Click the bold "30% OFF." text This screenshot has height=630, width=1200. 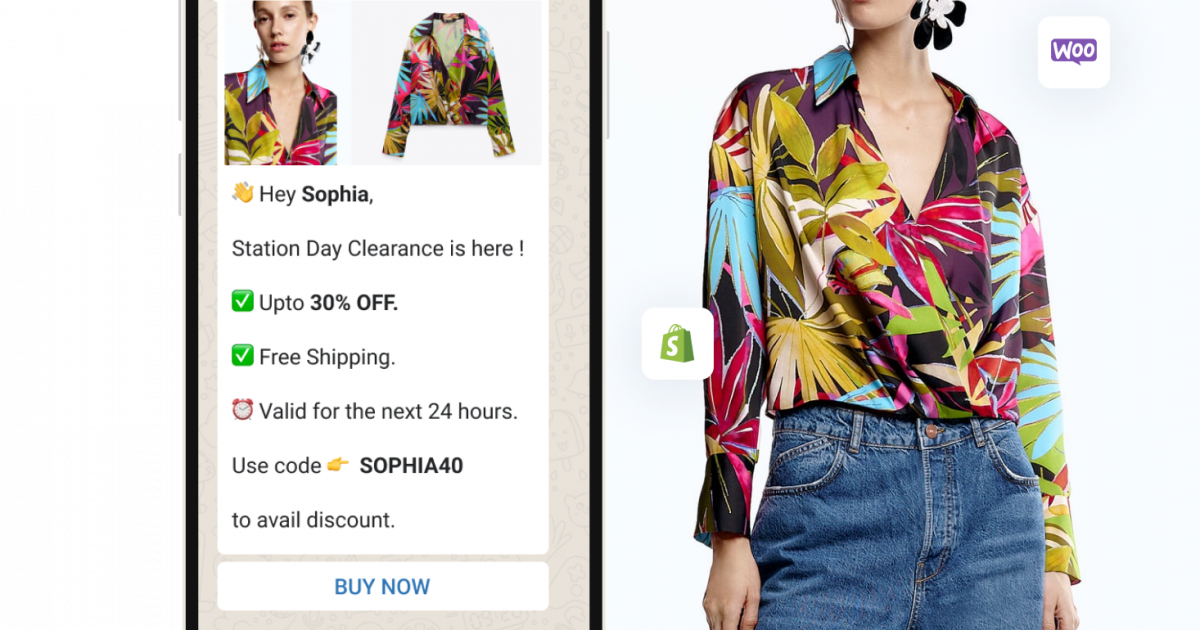click(x=354, y=302)
